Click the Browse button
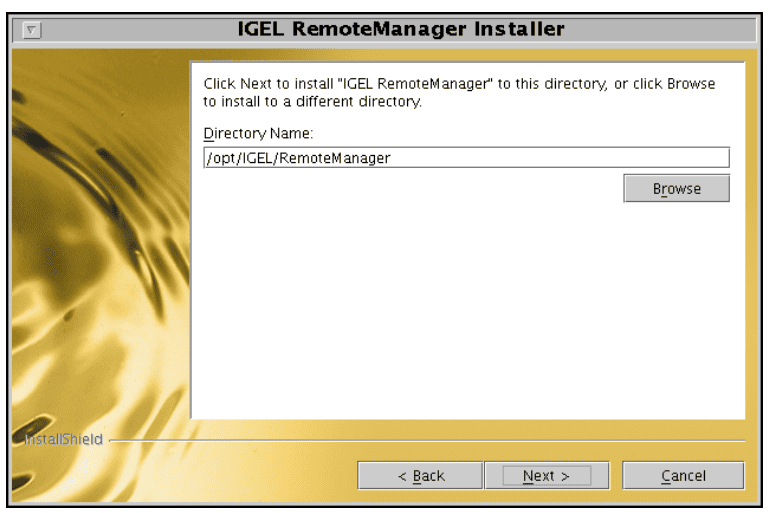This screenshot has height=513, width=769. pos(676,188)
